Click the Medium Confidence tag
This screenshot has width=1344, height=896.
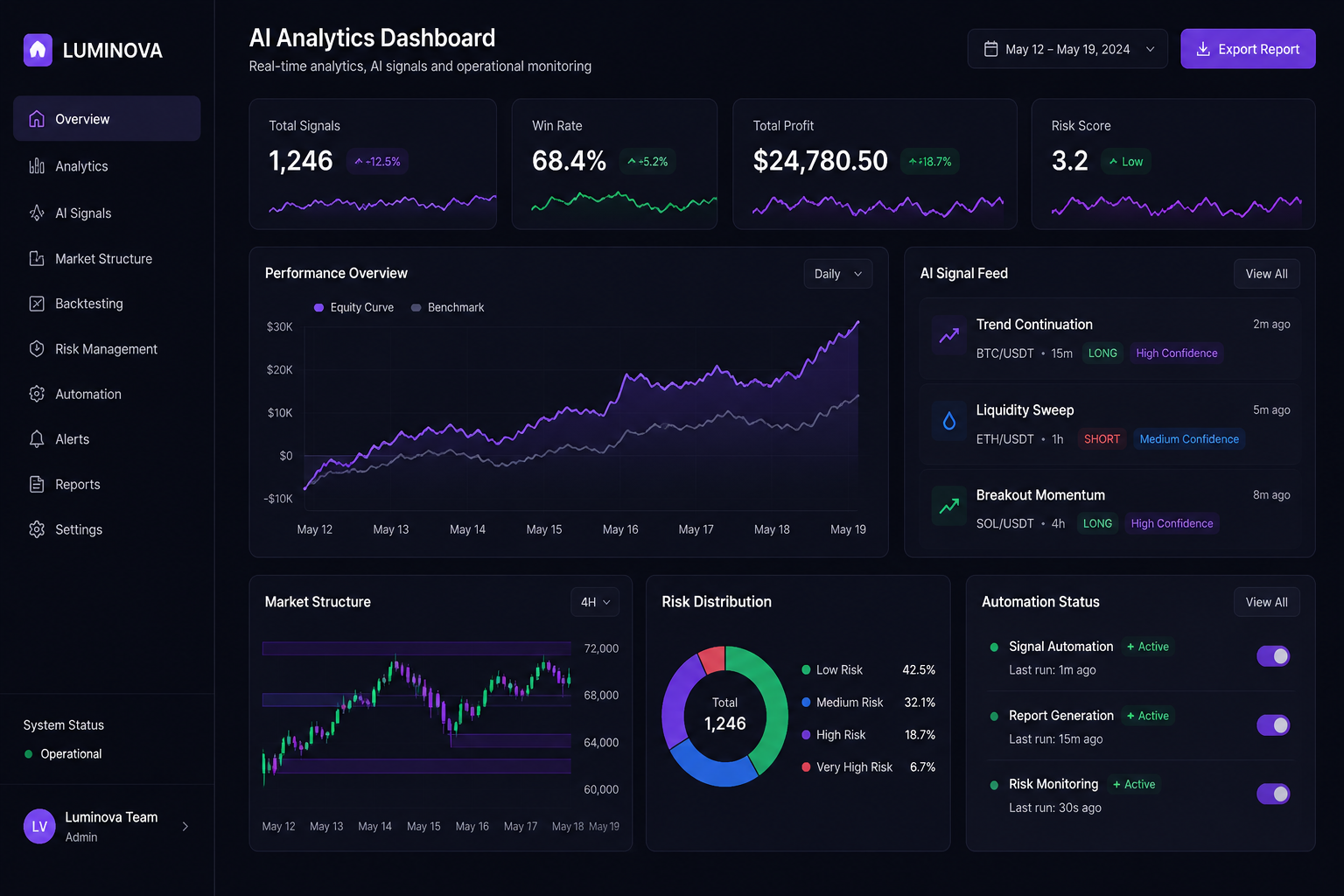[x=1189, y=439]
